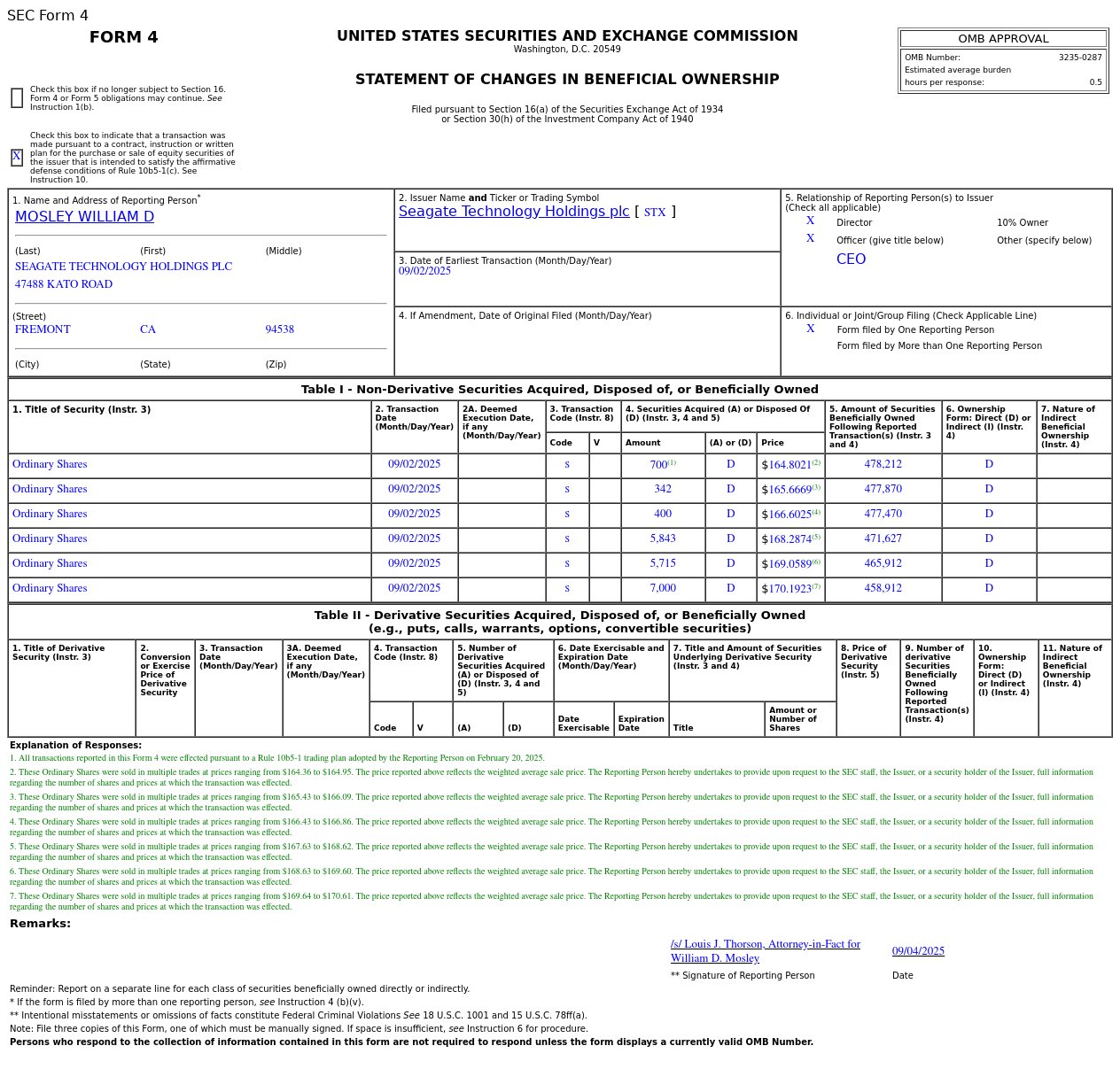Click Ordinary Shares in the 5,843-share row
1120x1069 pixels.
point(50,538)
